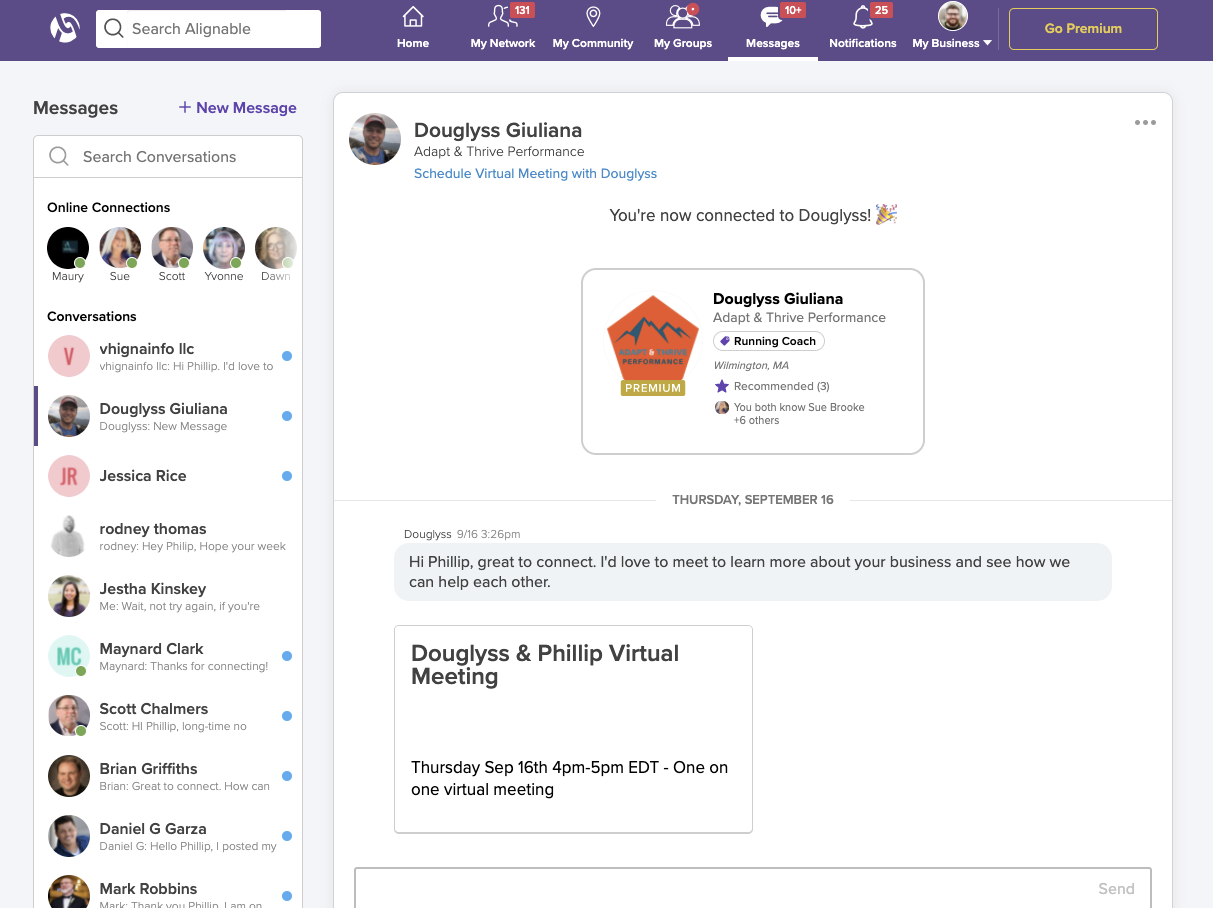Open My Network icon with 131 badge

[x=502, y=18]
